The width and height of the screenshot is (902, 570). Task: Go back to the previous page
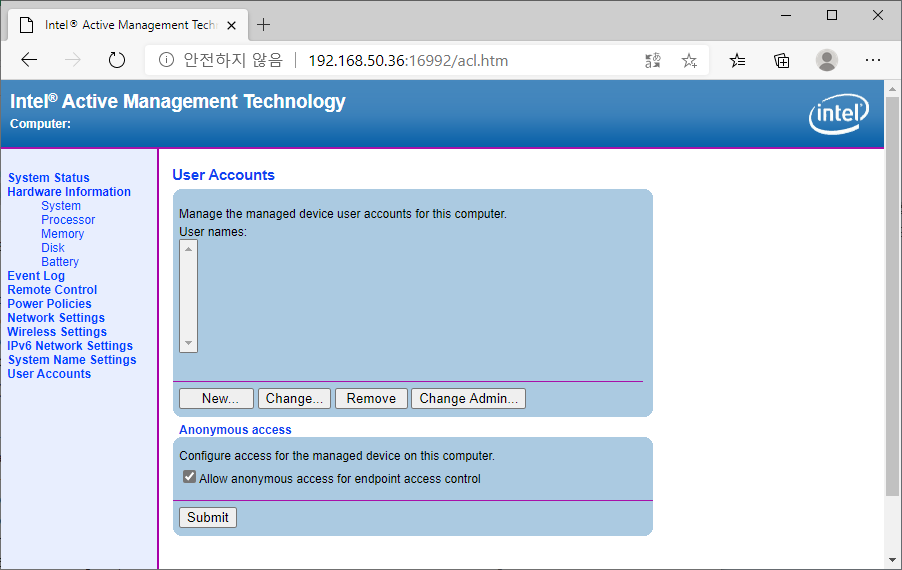click(29, 60)
